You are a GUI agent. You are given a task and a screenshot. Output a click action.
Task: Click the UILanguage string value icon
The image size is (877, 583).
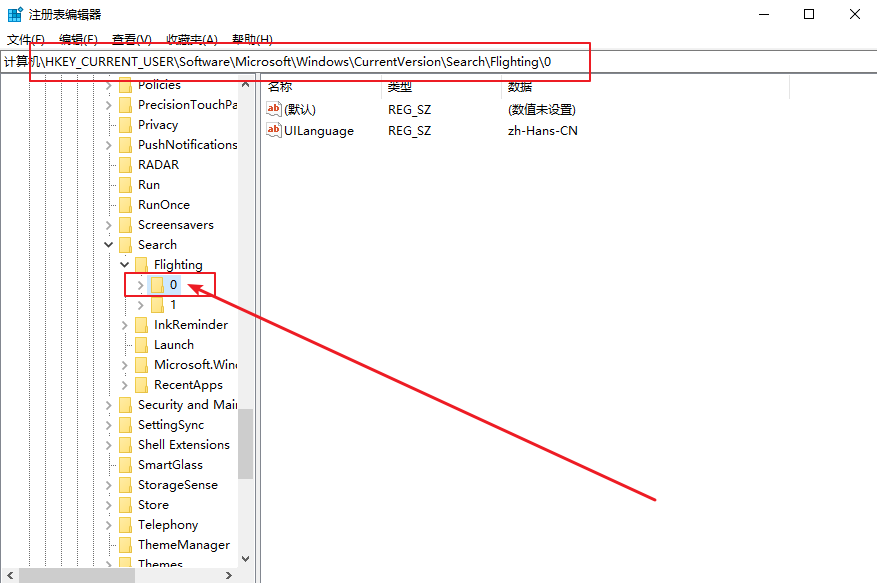(x=274, y=130)
